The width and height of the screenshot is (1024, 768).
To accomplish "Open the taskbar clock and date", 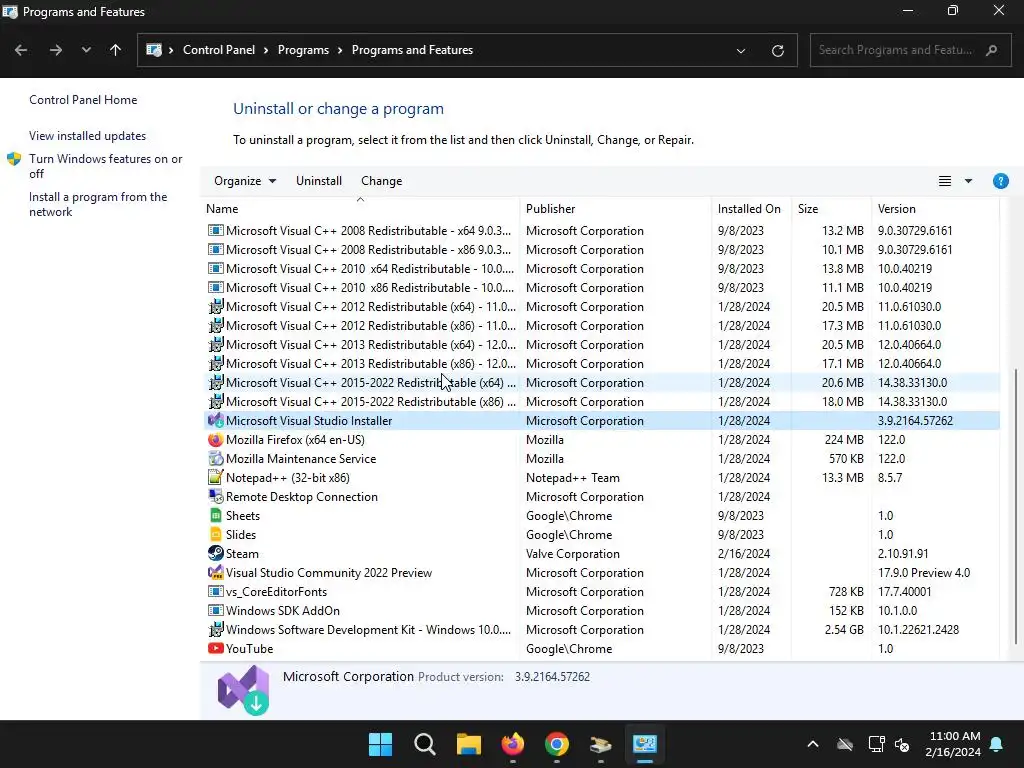I will (x=953, y=744).
